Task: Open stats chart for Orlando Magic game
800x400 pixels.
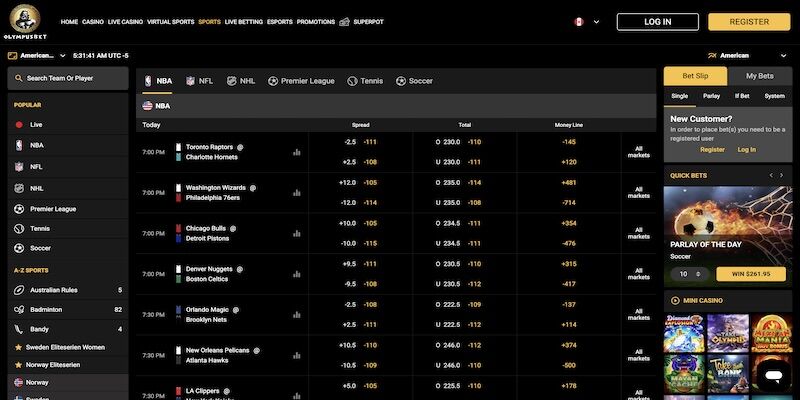Action: (x=297, y=315)
